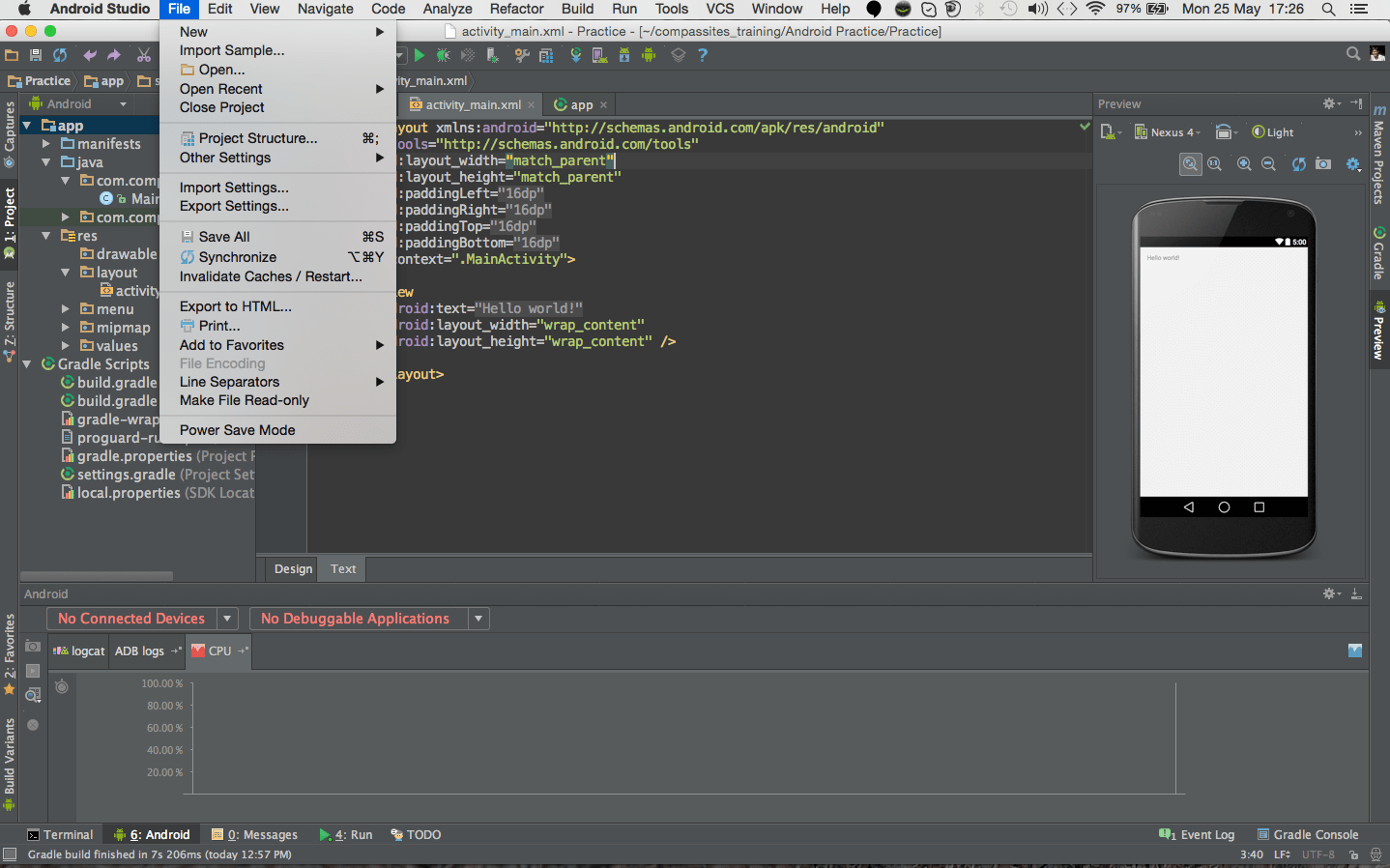Toggle the 2: Favorites tool window
The image size is (1390, 868).
point(10,654)
